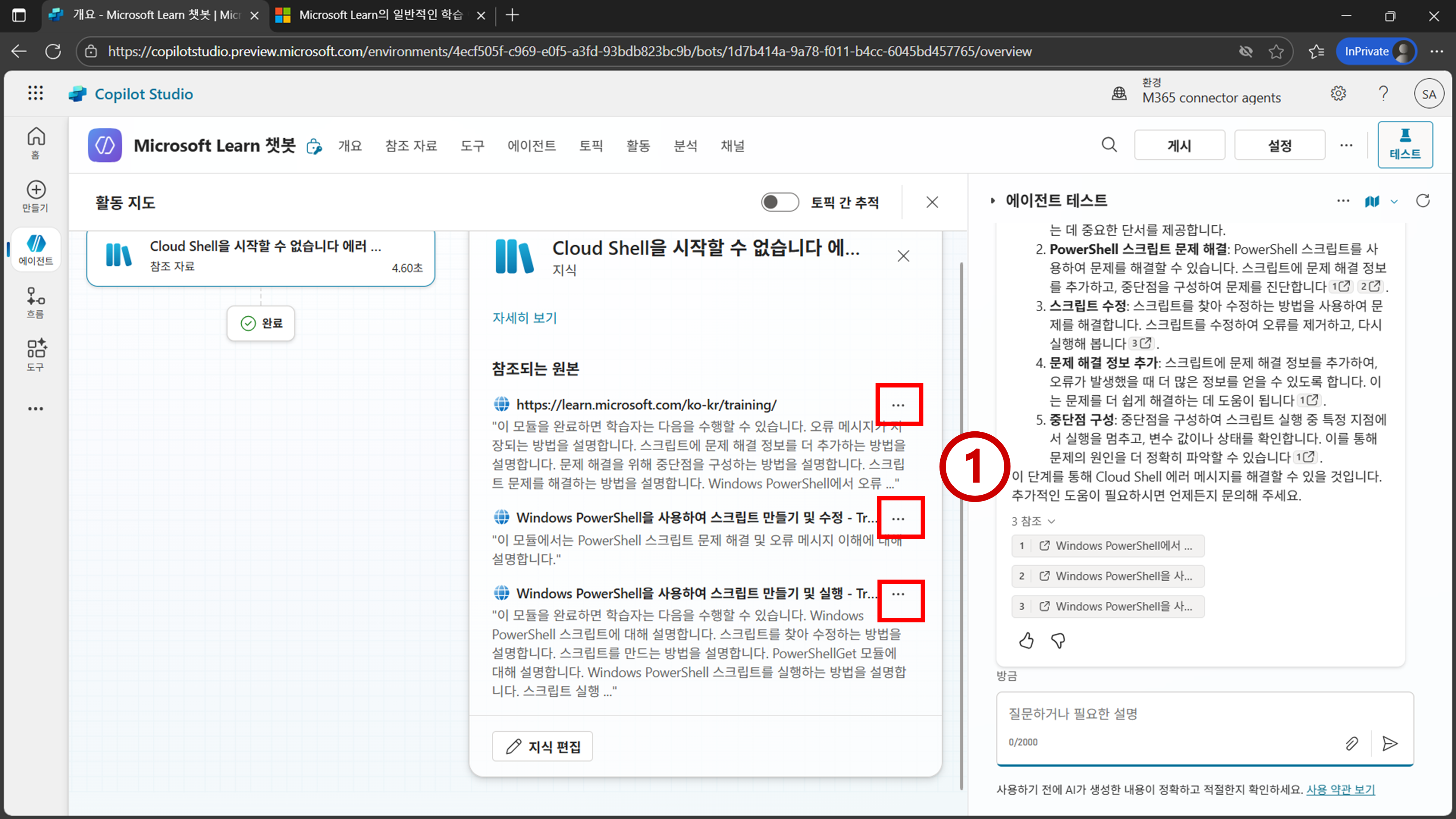This screenshot has width=1456, height=819.
Task: Collapse the 에이전트 테스트 panel arrow
Action: pyautogui.click(x=993, y=201)
